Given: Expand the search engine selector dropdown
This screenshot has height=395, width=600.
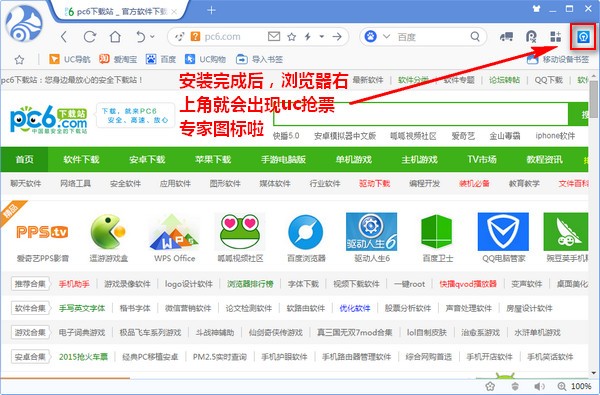Looking at the screenshot, I should pos(386,37).
